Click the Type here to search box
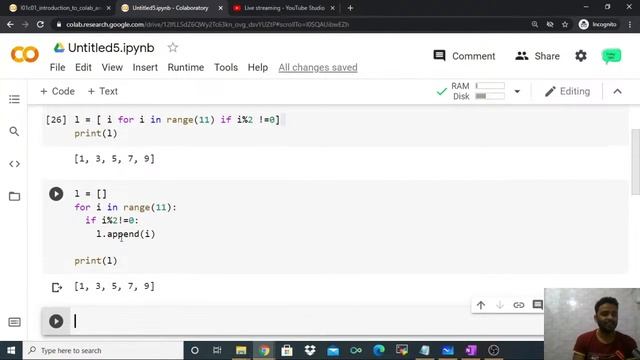The image size is (640, 360). 103,351
